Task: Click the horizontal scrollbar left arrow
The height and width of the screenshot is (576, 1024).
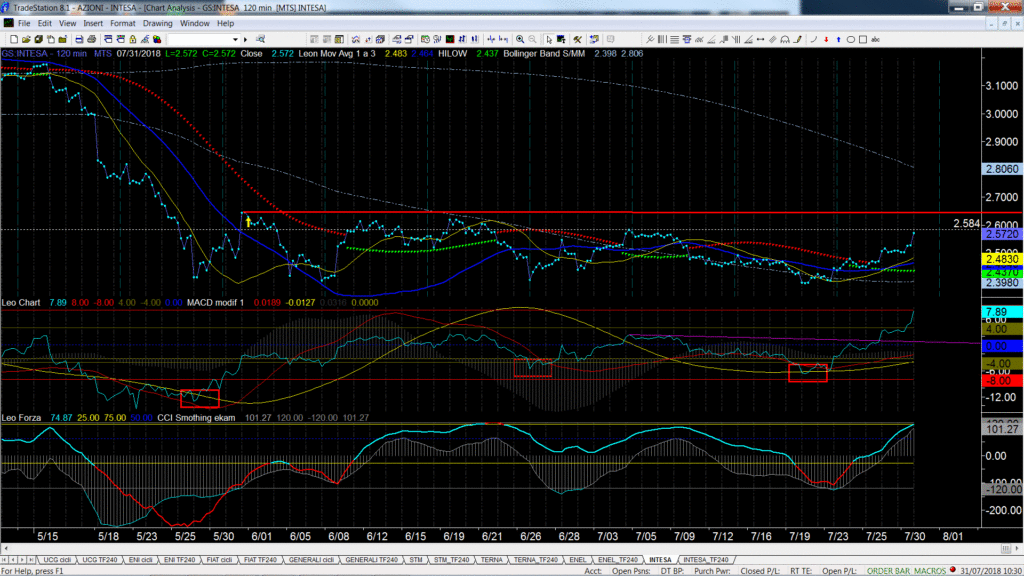Action: [6, 549]
